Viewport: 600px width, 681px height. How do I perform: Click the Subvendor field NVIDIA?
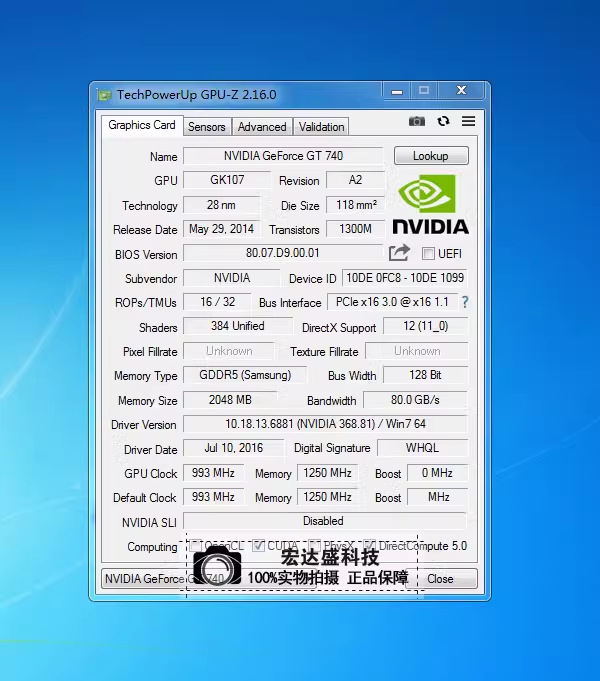click(x=232, y=278)
